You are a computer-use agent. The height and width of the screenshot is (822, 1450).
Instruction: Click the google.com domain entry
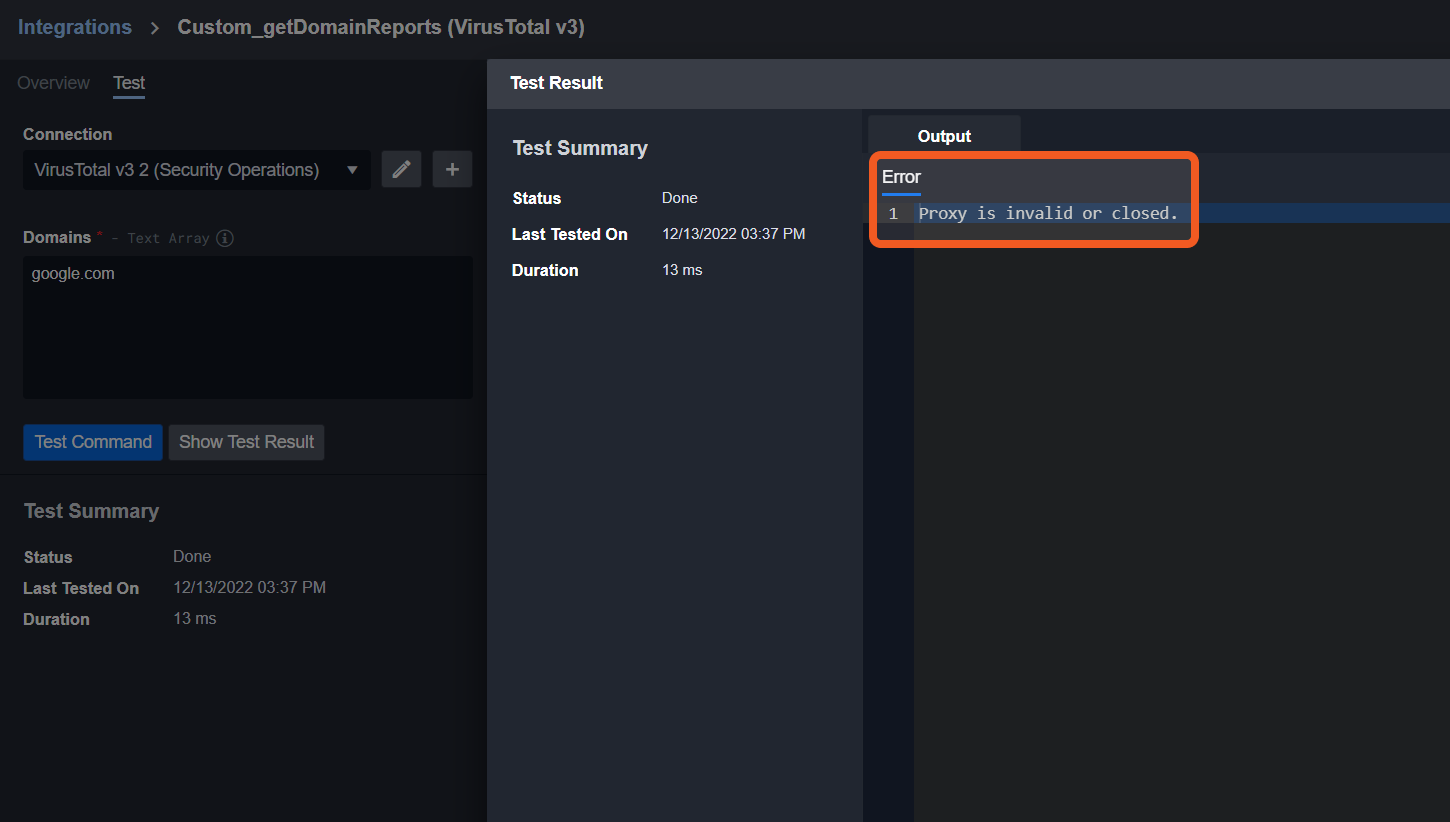coord(73,273)
